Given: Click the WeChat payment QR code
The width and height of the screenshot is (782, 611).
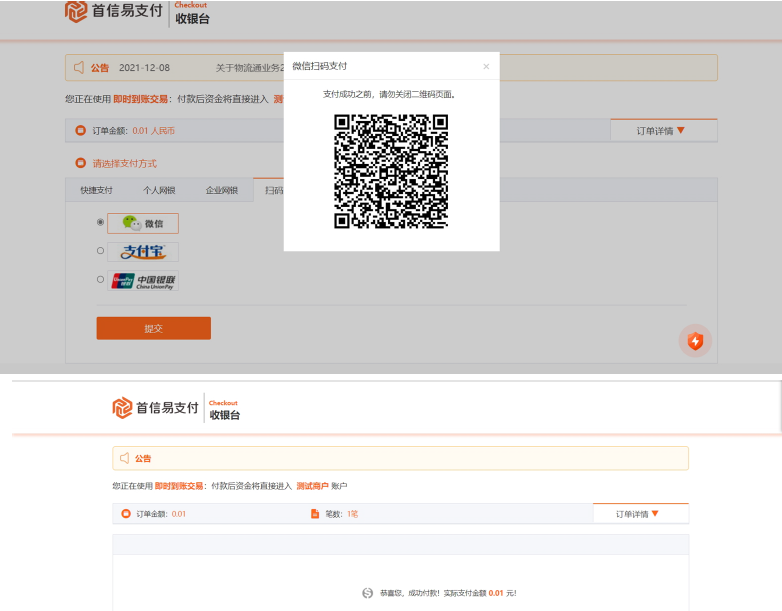Looking at the screenshot, I should [391, 171].
